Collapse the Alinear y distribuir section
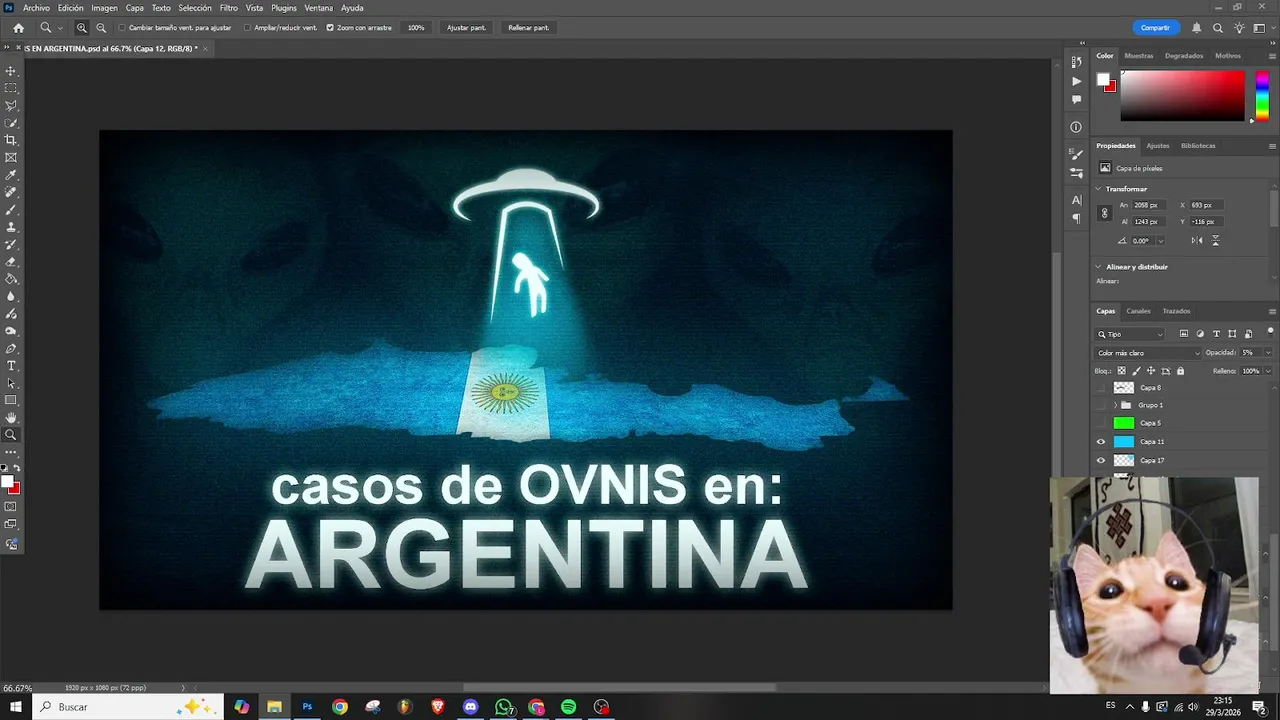This screenshot has height=720, width=1280. click(x=1099, y=267)
